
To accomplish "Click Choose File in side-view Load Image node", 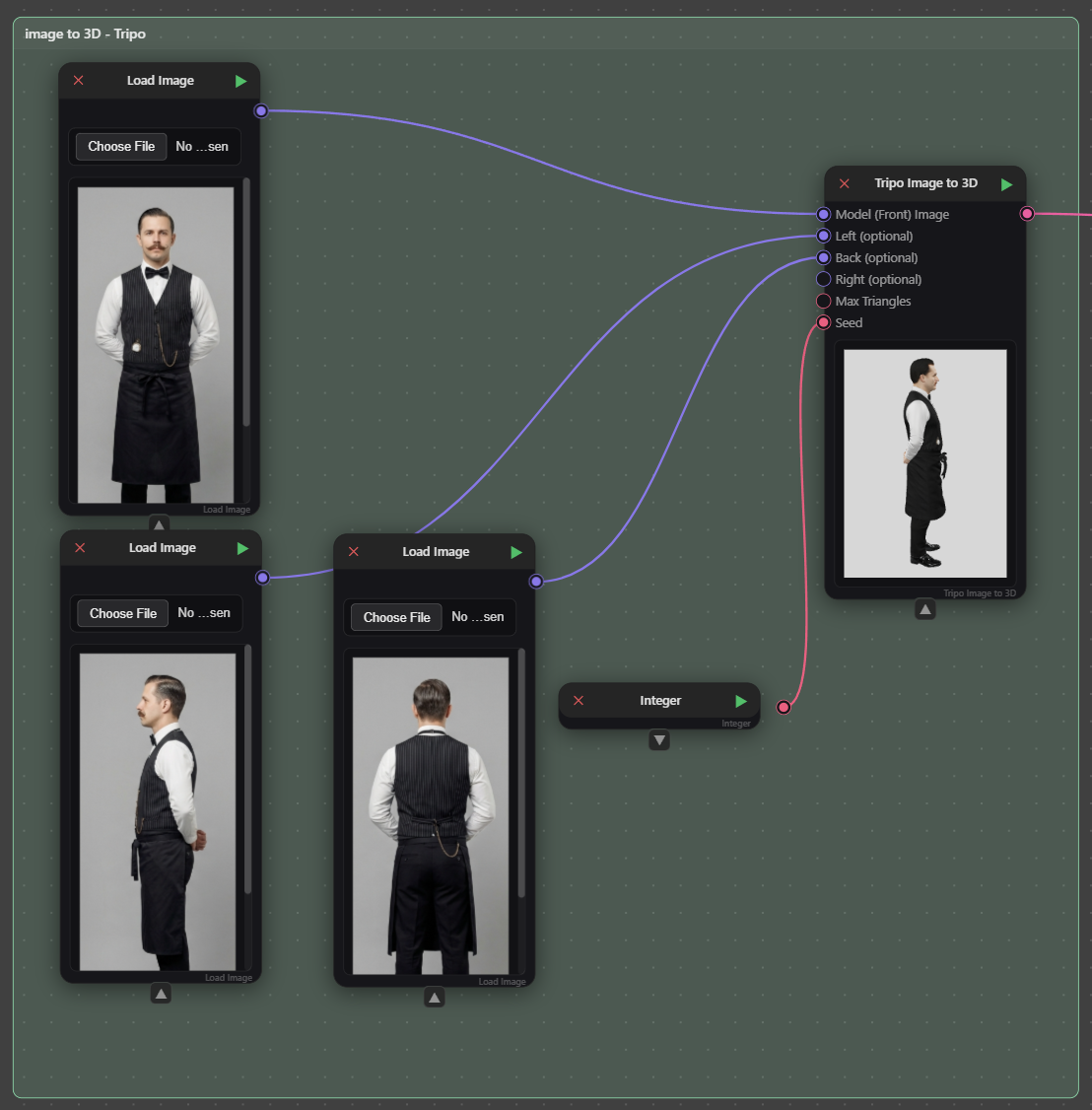I will tap(123, 613).
